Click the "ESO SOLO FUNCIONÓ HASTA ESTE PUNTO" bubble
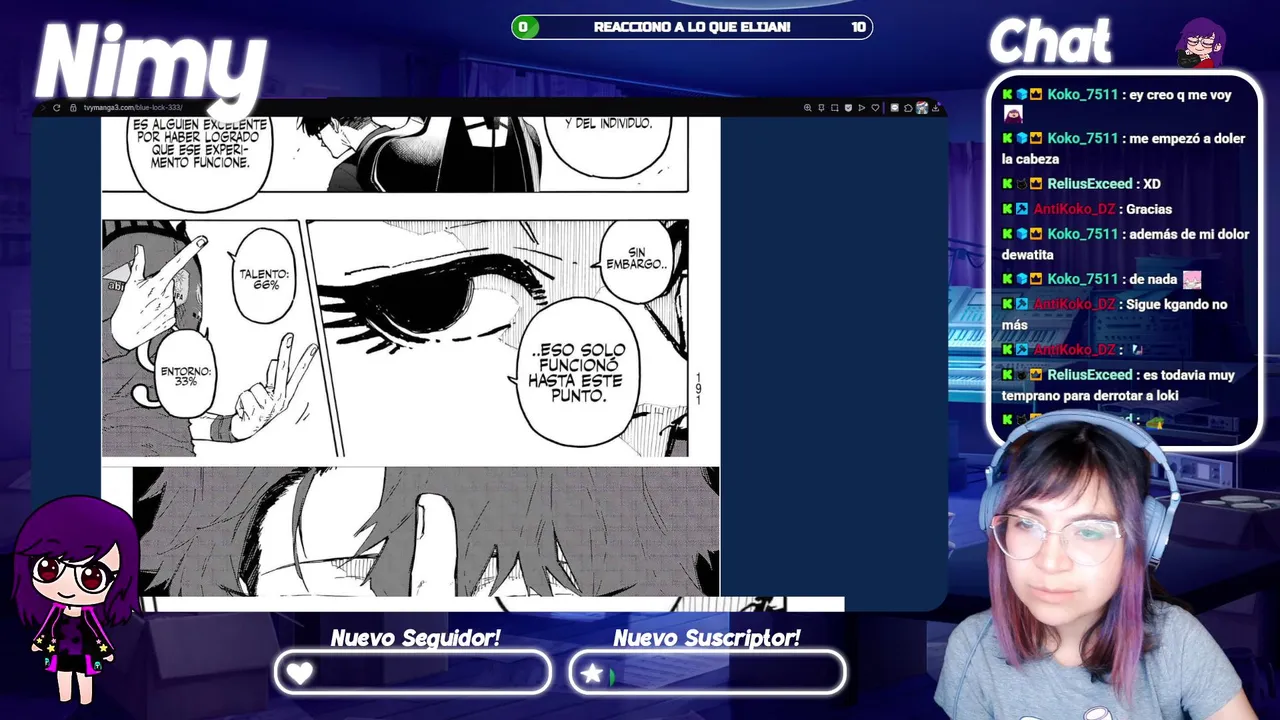The width and height of the screenshot is (1280, 720). click(x=575, y=372)
